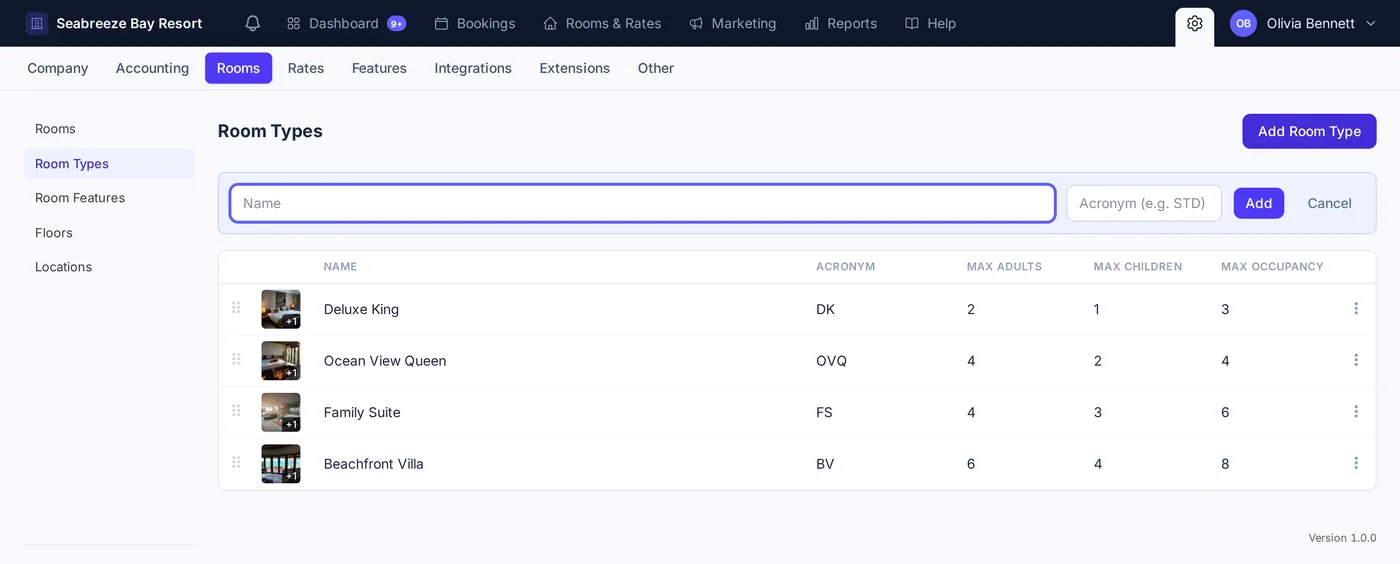The height and width of the screenshot is (564, 1400).
Task: Click the MAX CHILDREN column header
Action: click(x=1138, y=267)
